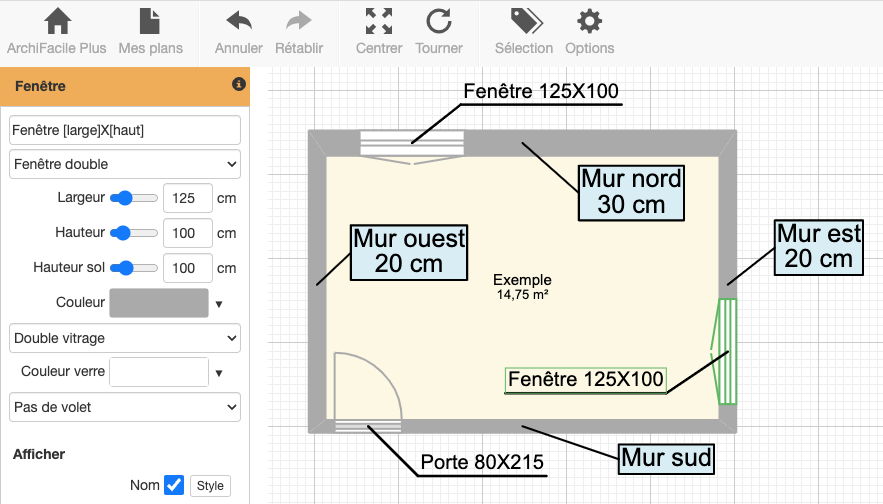The height and width of the screenshot is (504, 883).
Task: Click the Rétablir redo arrow
Action: click(x=299, y=22)
